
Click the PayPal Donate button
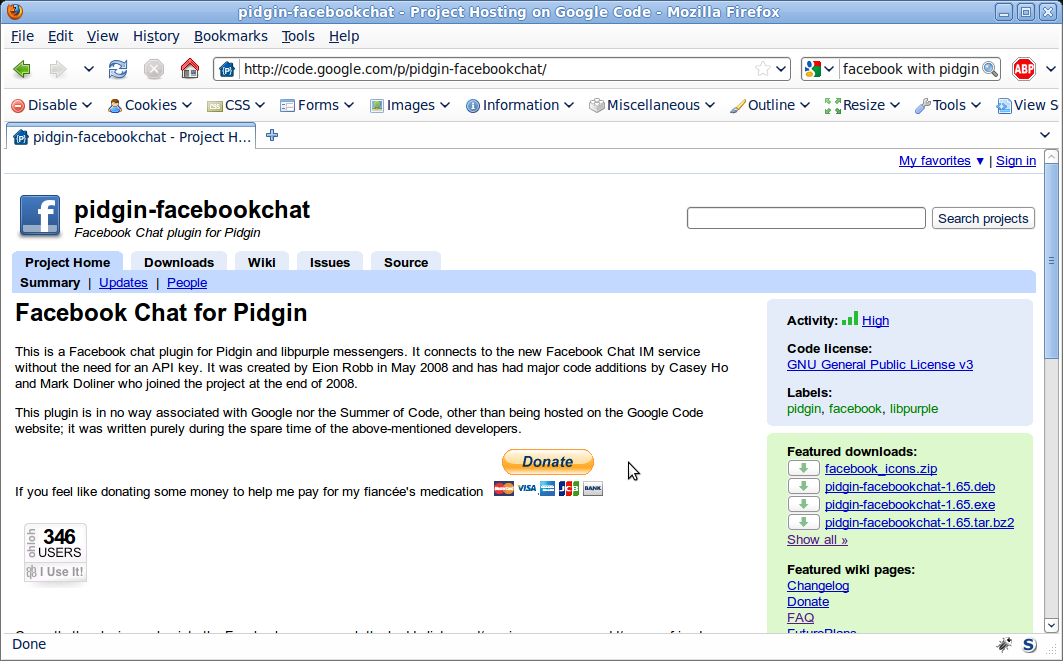coord(548,462)
